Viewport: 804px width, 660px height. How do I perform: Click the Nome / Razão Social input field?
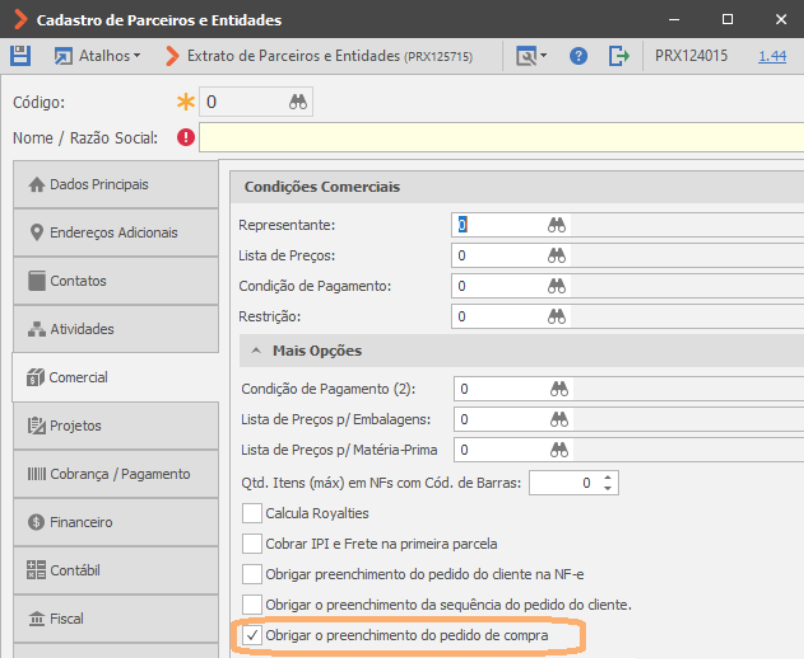pyautogui.click(x=501, y=137)
